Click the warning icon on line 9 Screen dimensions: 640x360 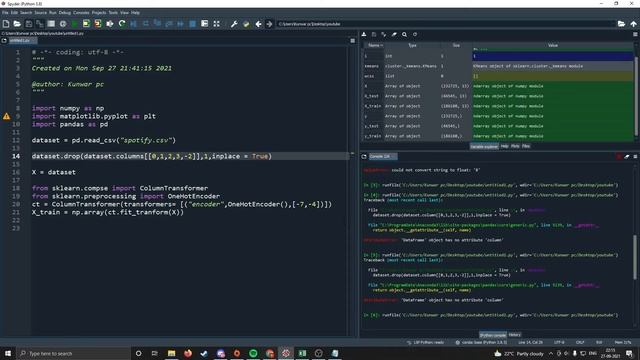click(x=7, y=116)
